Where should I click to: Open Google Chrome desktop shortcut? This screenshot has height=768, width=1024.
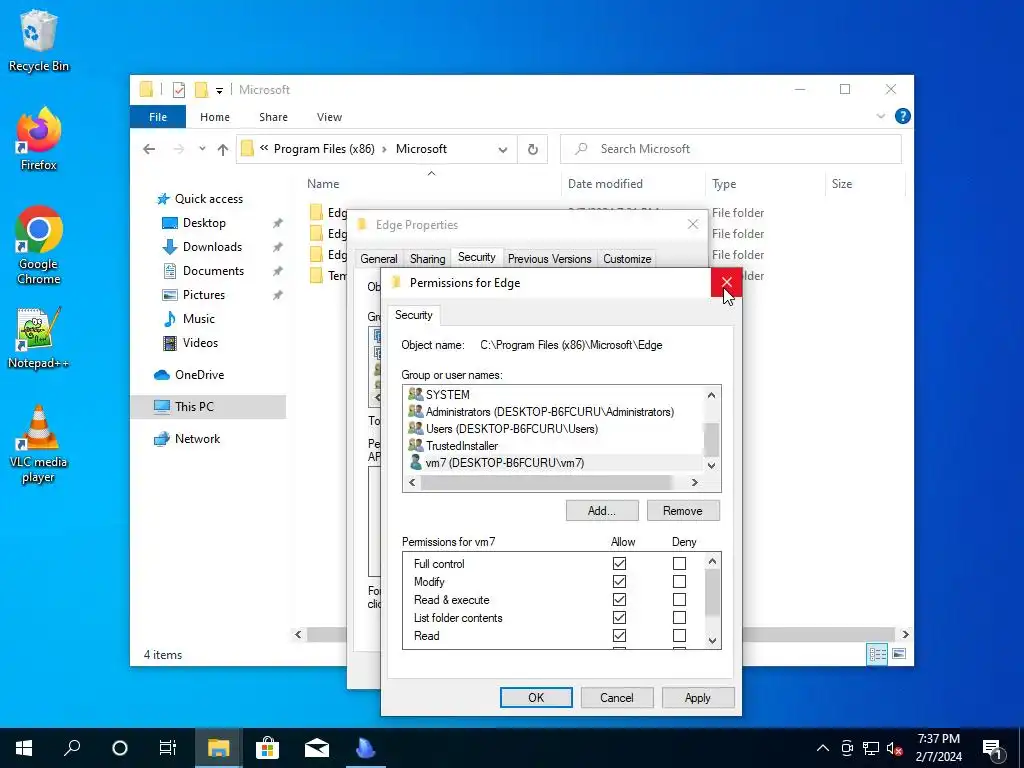pos(39,246)
